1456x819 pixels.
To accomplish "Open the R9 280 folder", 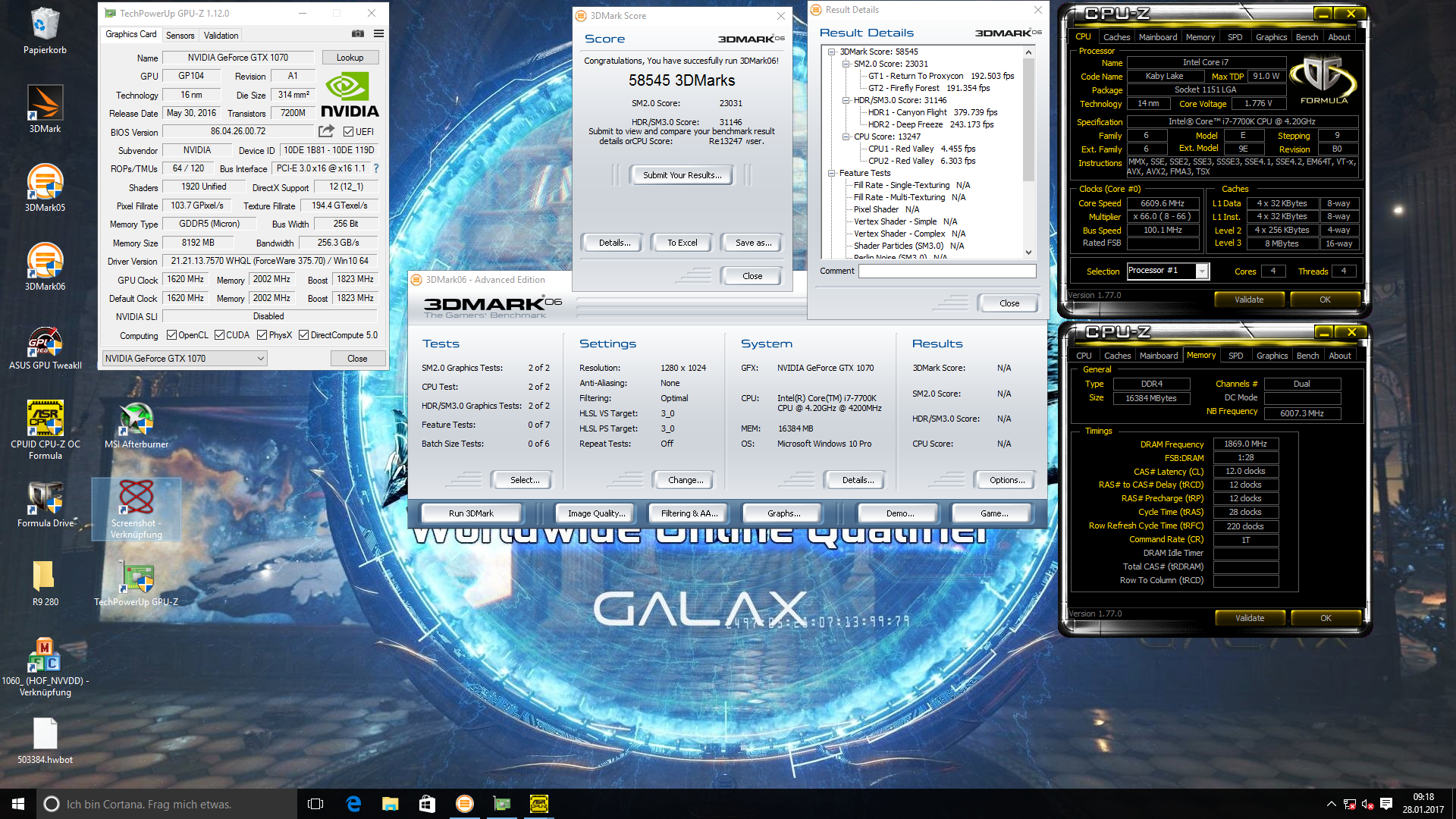I will point(45,582).
